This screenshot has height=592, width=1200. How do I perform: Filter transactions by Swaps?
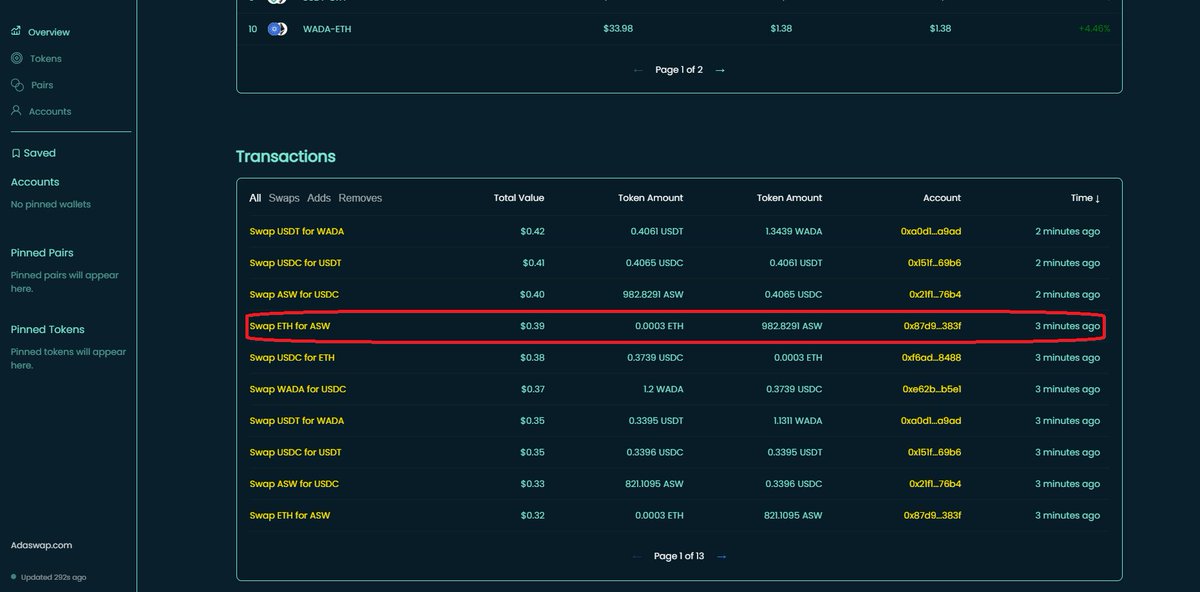[284, 198]
